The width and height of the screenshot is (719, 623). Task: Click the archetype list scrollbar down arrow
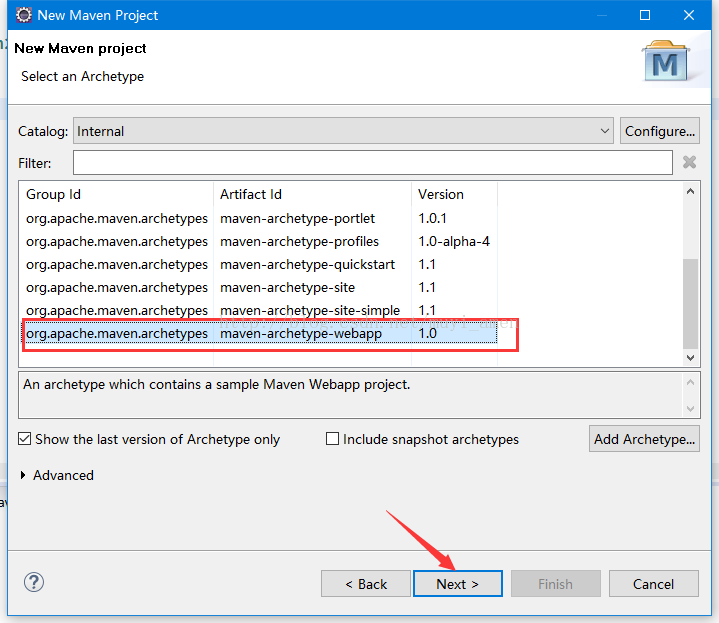click(x=690, y=357)
